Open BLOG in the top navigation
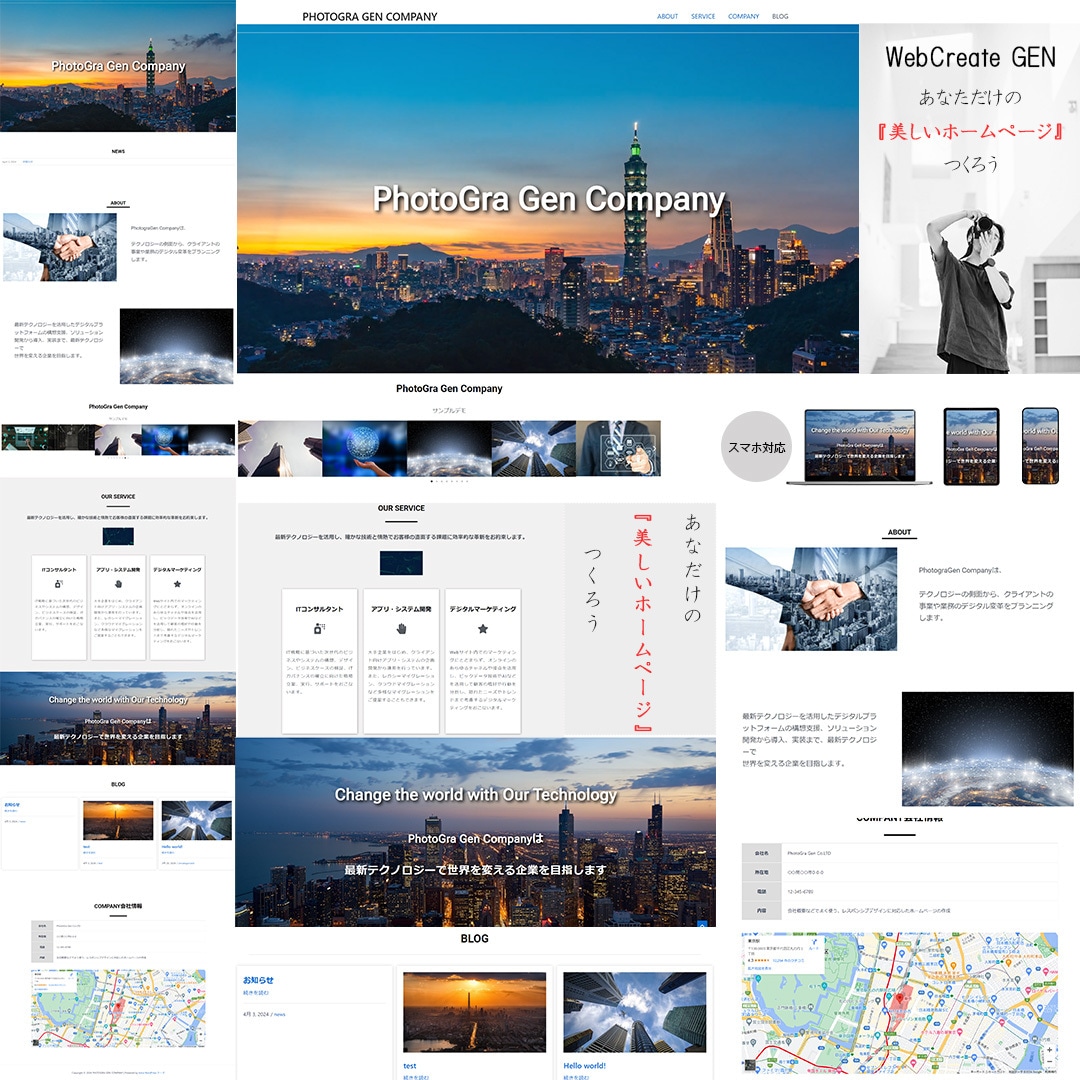The height and width of the screenshot is (1080, 1080). 780,16
